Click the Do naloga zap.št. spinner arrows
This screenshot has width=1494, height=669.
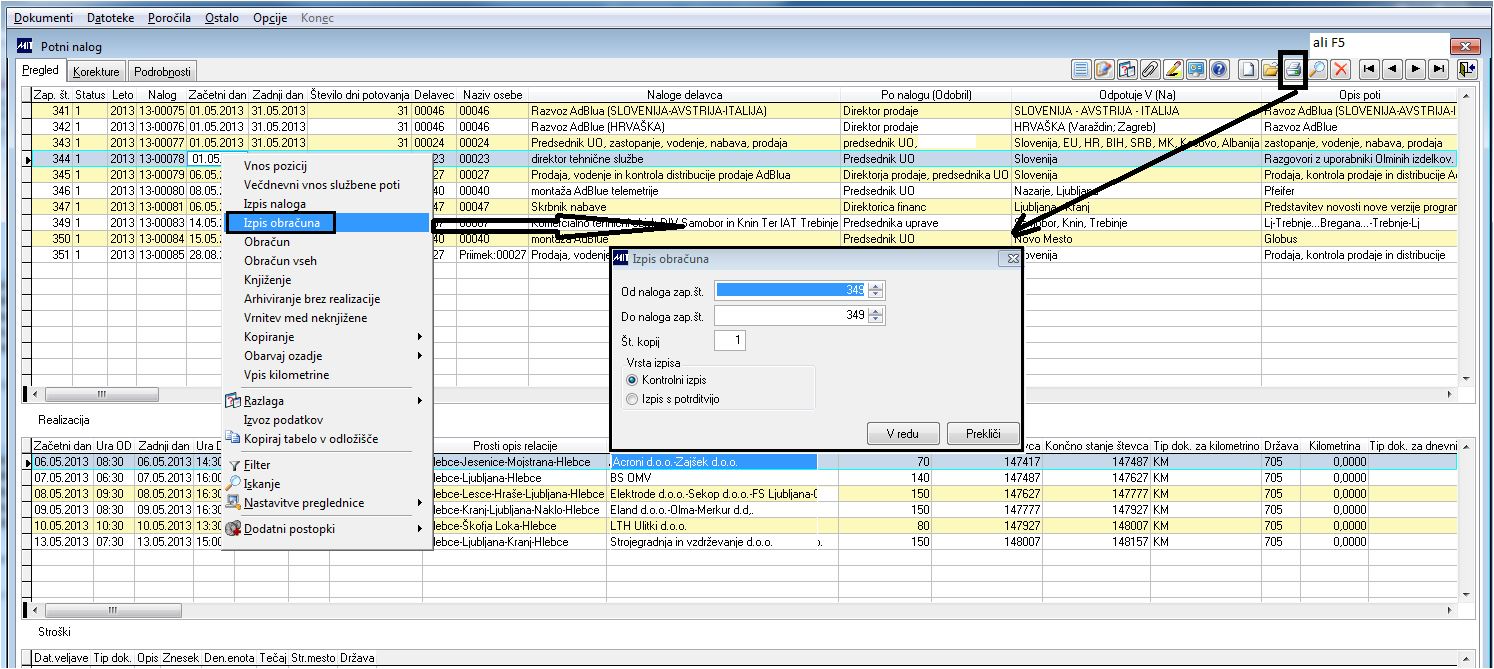876,315
